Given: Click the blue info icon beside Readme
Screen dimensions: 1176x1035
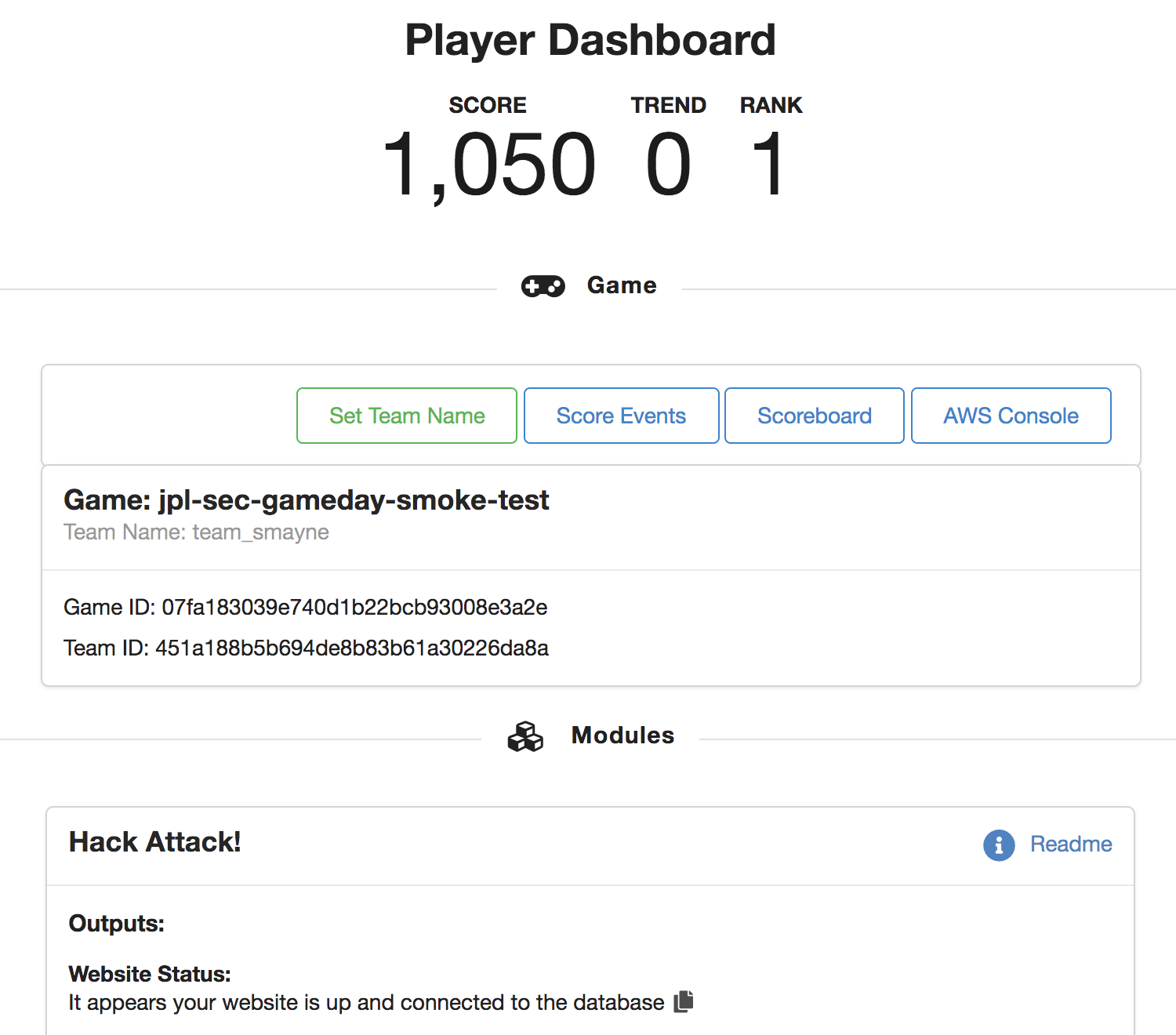Looking at the screenshot, I should click(999, 845).
